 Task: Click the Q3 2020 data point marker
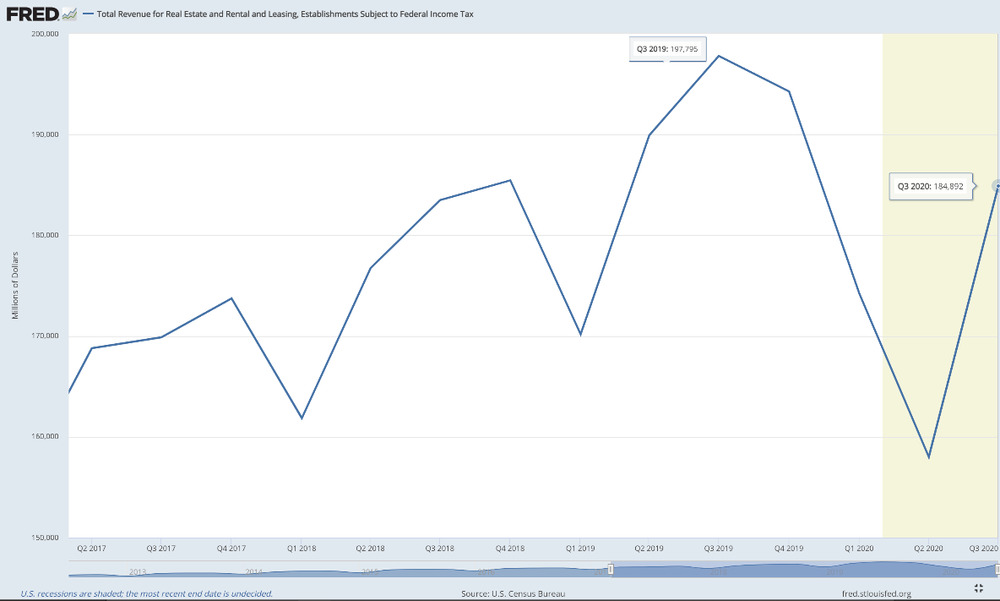click(997, 186)
